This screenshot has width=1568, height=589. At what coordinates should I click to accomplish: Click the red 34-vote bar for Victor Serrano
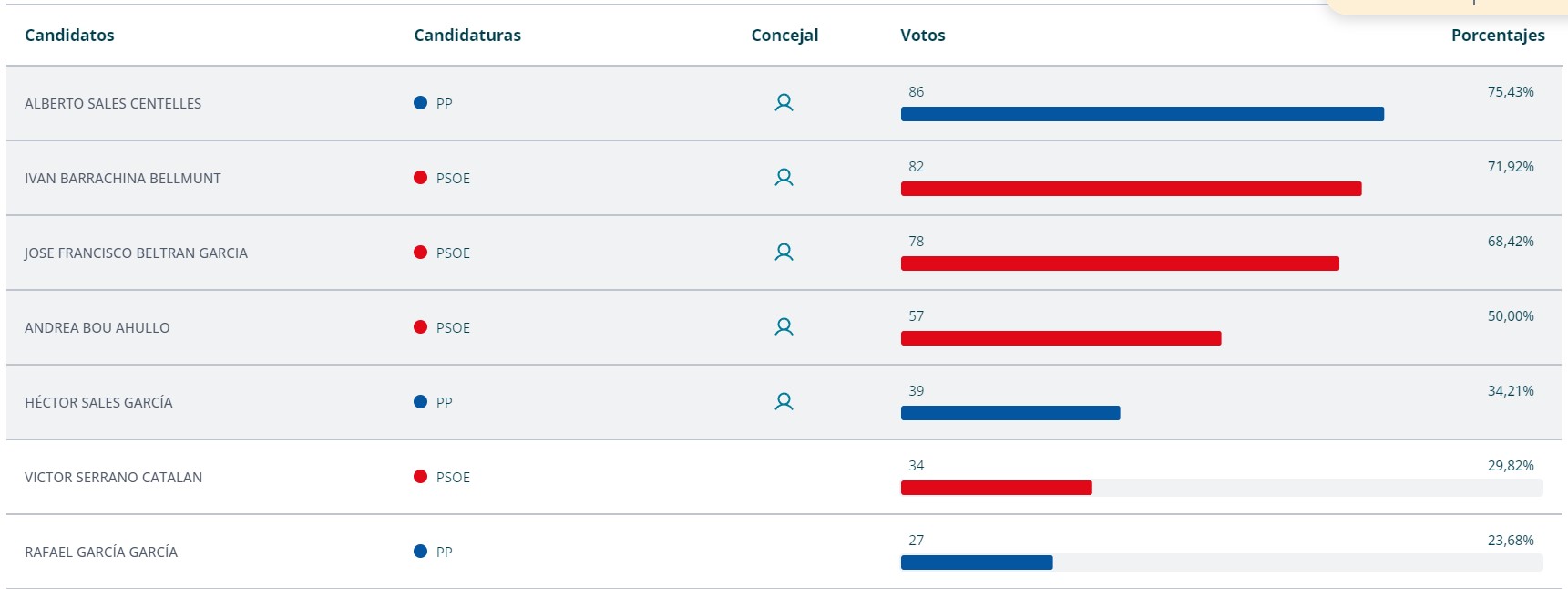996,488
